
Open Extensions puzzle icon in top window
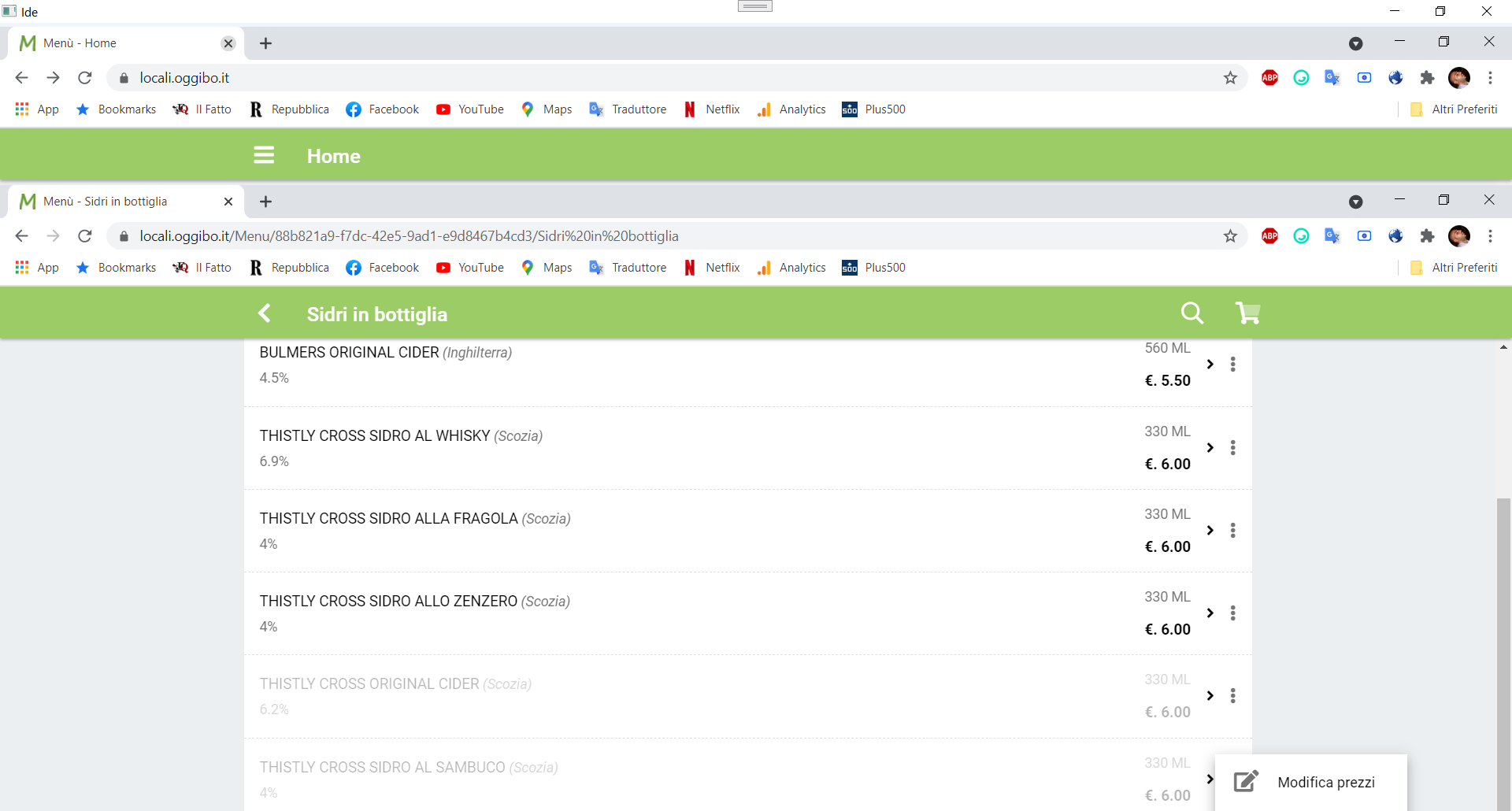[1427, 77]
